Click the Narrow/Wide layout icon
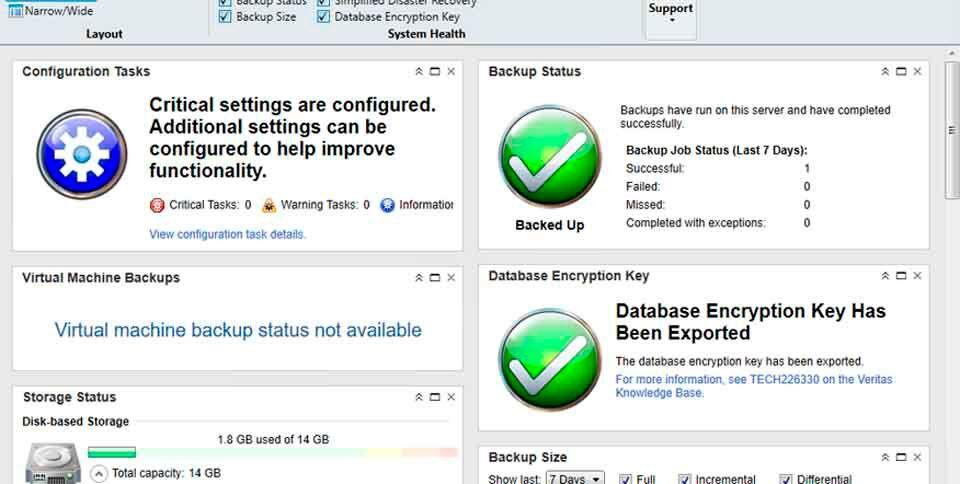Screen dimensions: 960x484 (x=16, y=11)
